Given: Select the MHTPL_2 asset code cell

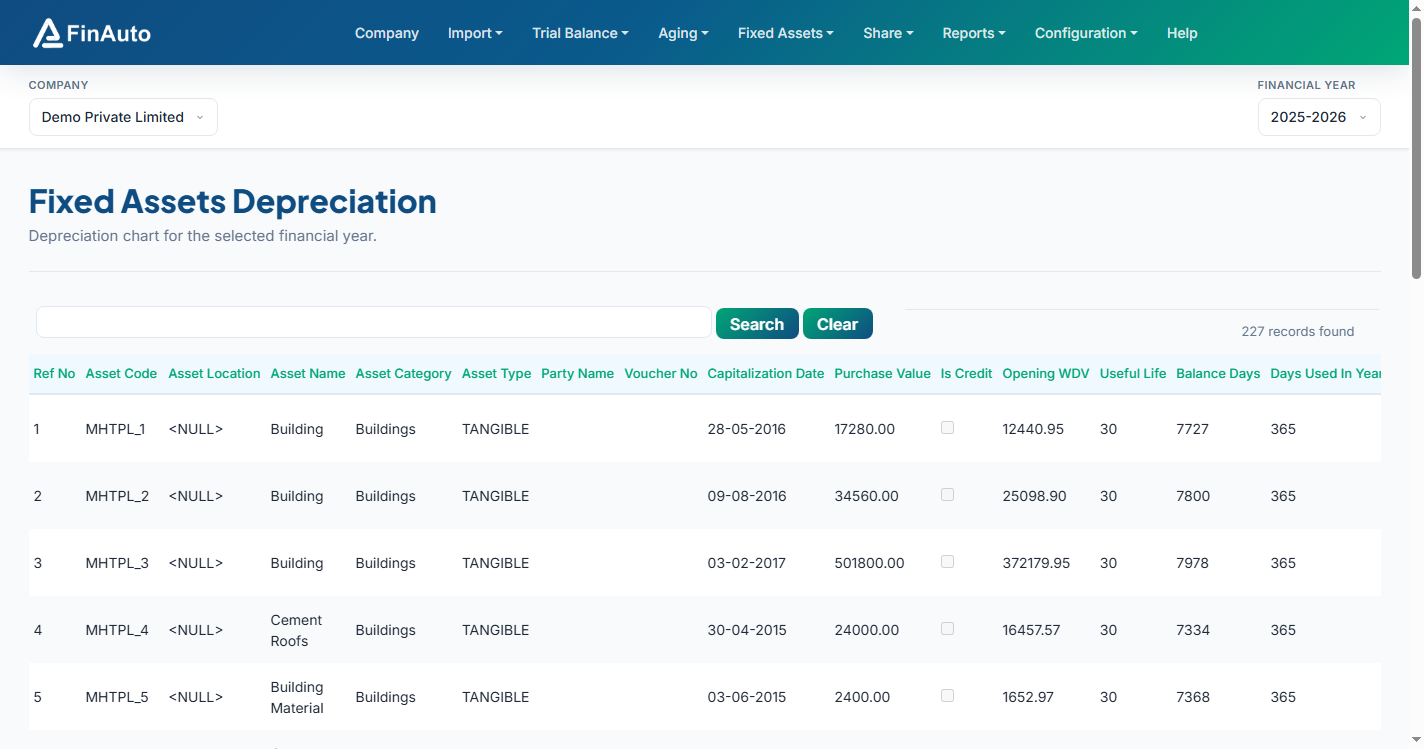Looking at the screenshot, I should coord(117,496).
